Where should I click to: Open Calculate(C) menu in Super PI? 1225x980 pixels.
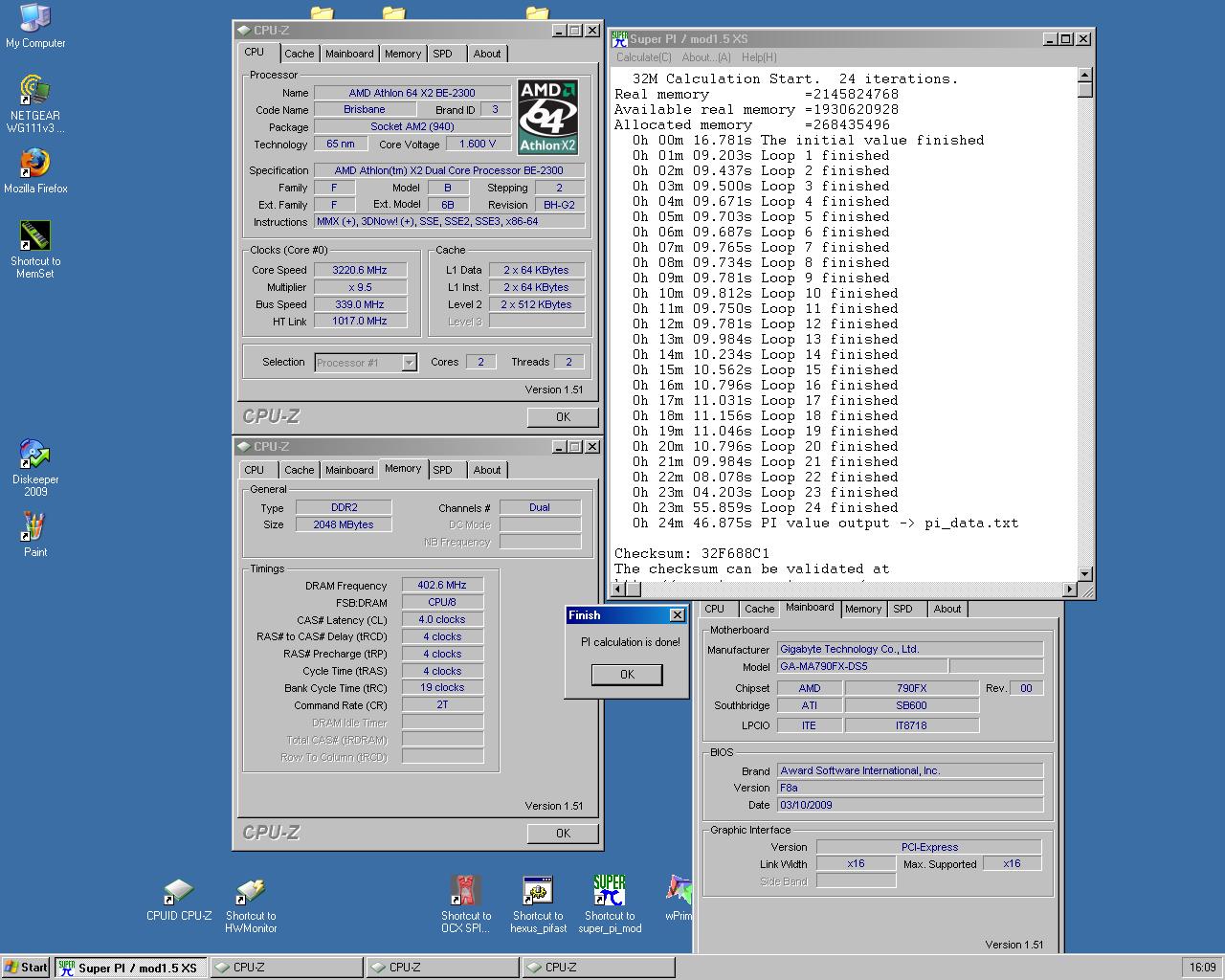click(644, 57)
